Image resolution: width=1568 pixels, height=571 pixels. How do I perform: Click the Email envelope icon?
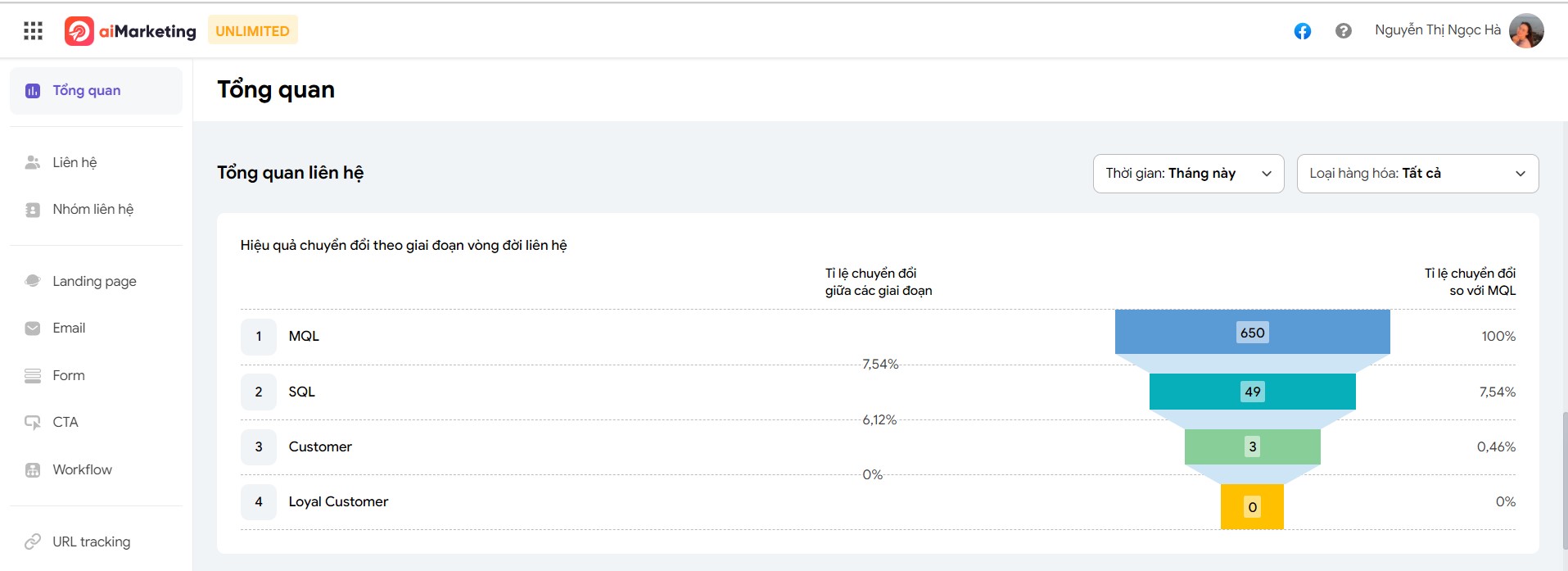coord(33,329)
